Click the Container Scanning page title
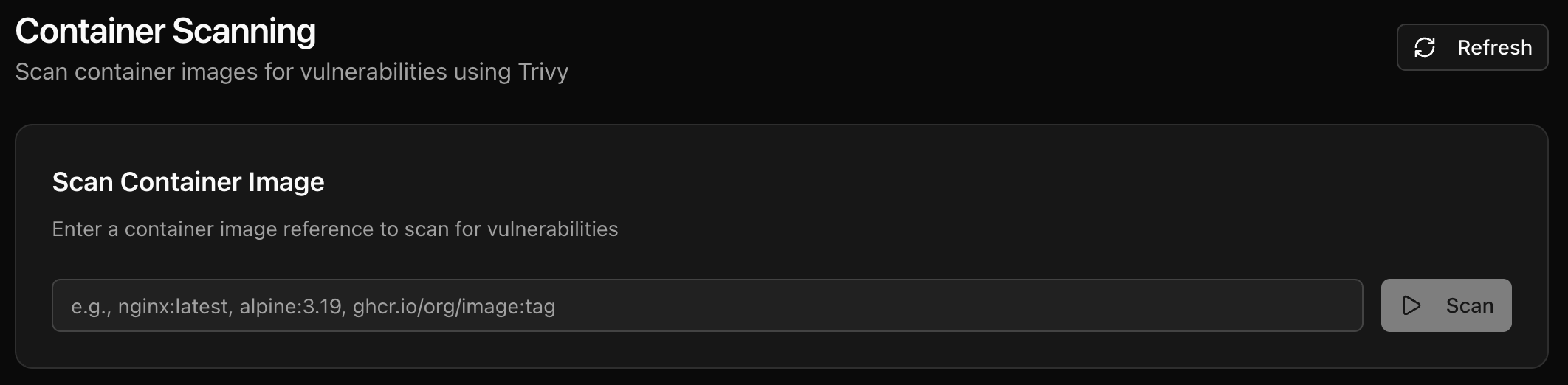Screen dimensions: 1568x385 pyautogui.click(x=165, y=32)
